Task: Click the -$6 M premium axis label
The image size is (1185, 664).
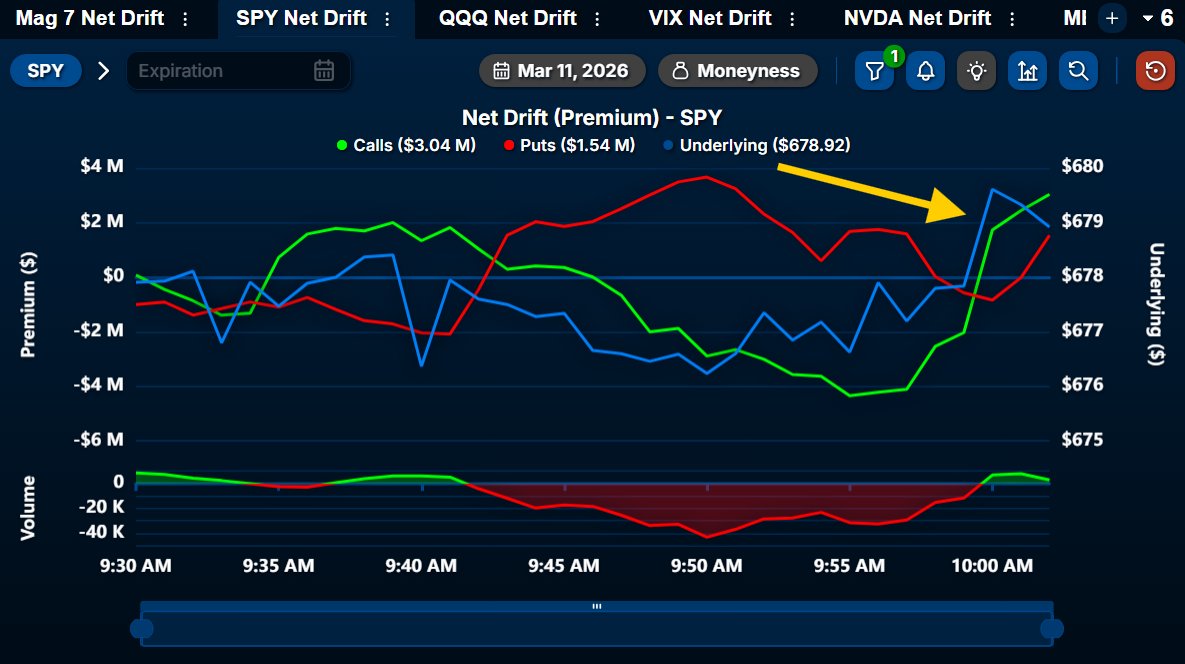Action: (x=98, y=440)
